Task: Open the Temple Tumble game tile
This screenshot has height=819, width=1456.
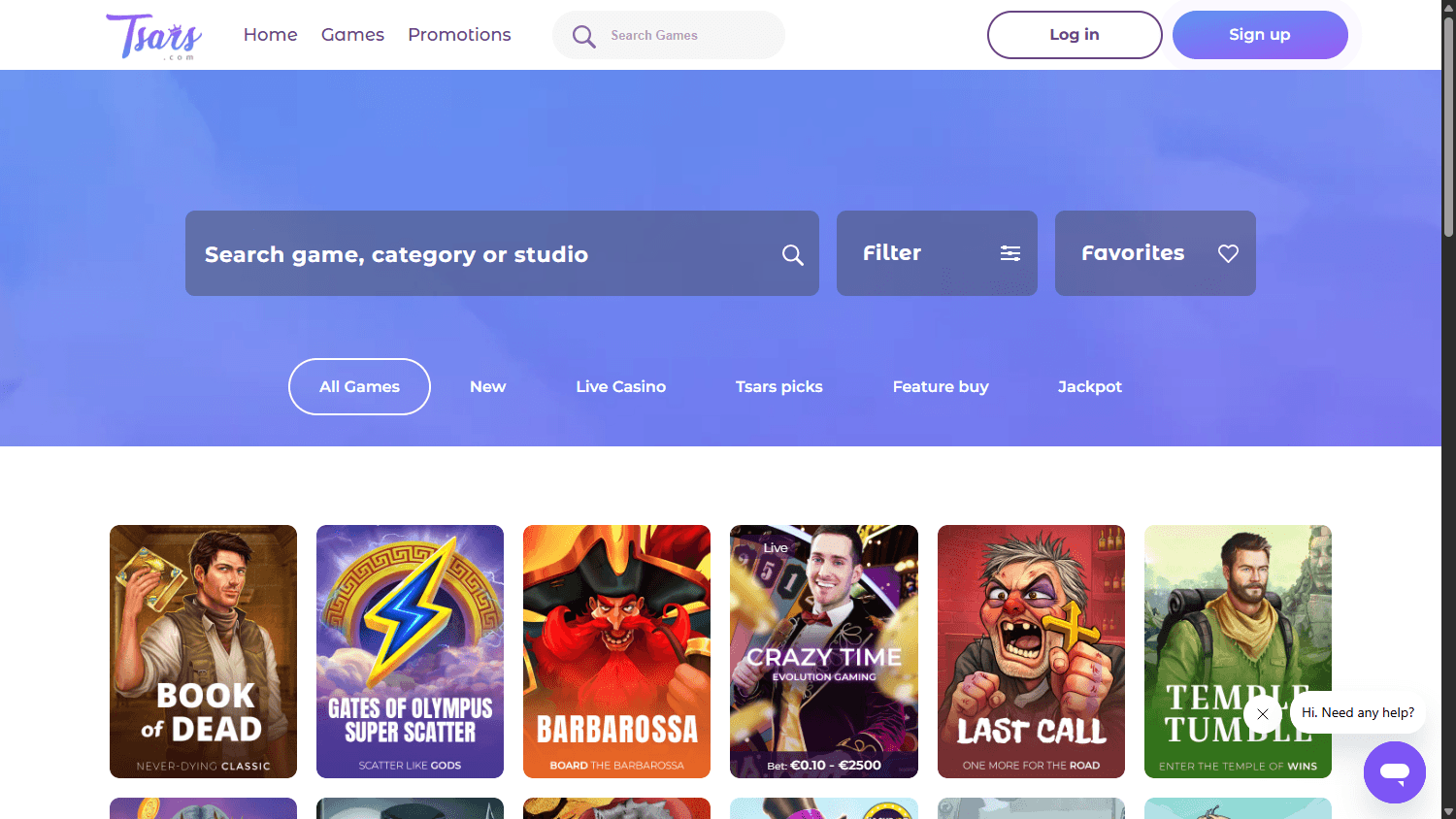Action: pos(1238,651)
